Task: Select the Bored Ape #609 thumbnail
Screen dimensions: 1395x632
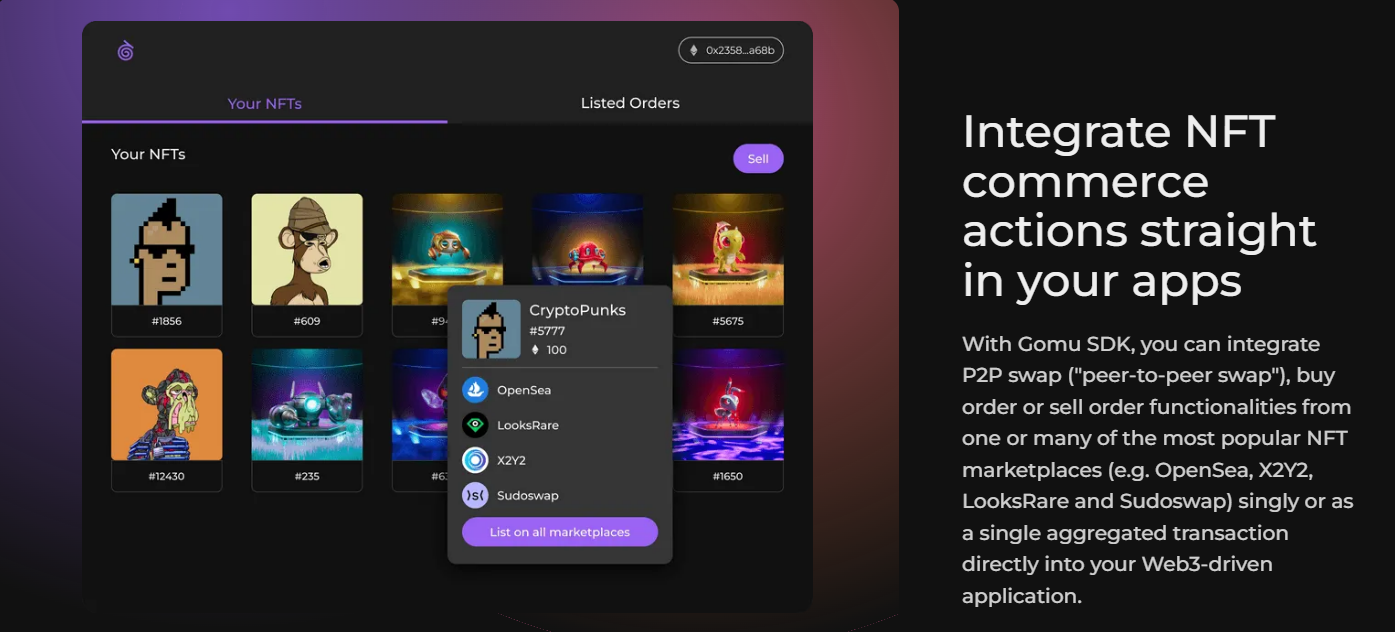Action: pyautogui.click(x=307, y=250)
